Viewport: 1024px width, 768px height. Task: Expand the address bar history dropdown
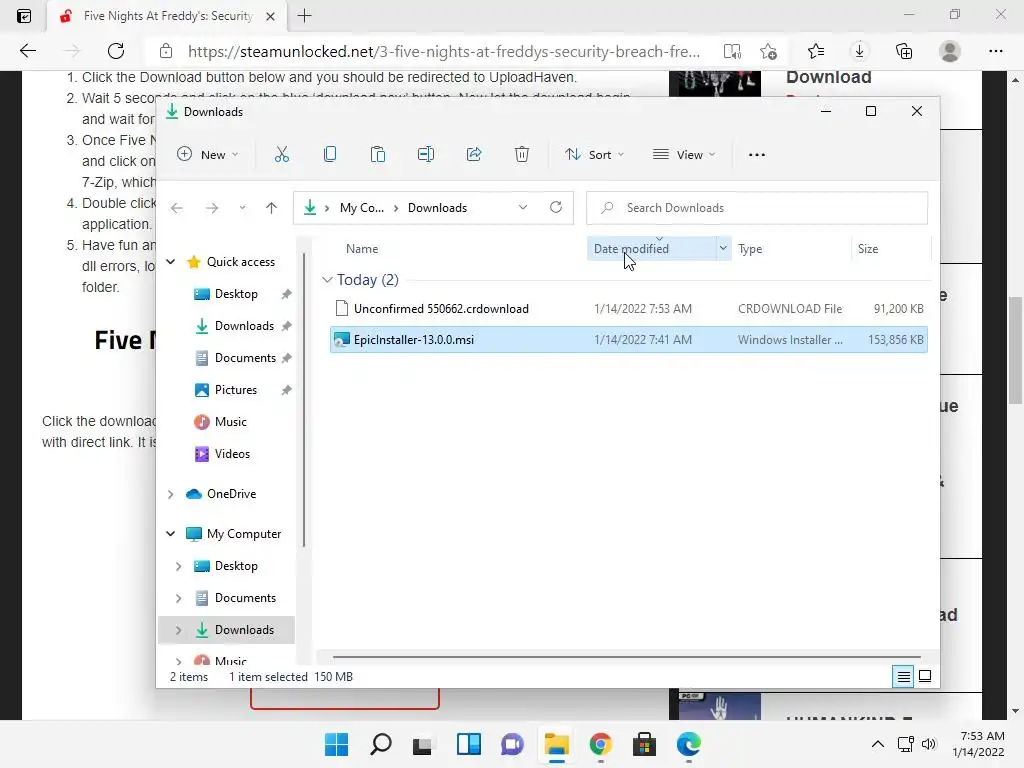point(522,207)
